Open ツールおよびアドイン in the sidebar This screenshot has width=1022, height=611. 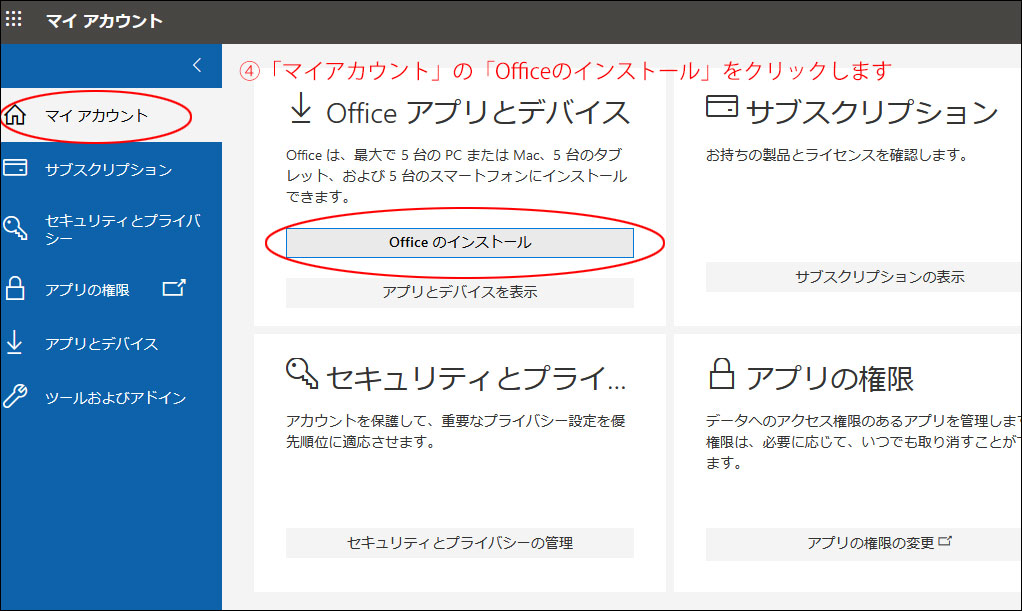[115, 398]
